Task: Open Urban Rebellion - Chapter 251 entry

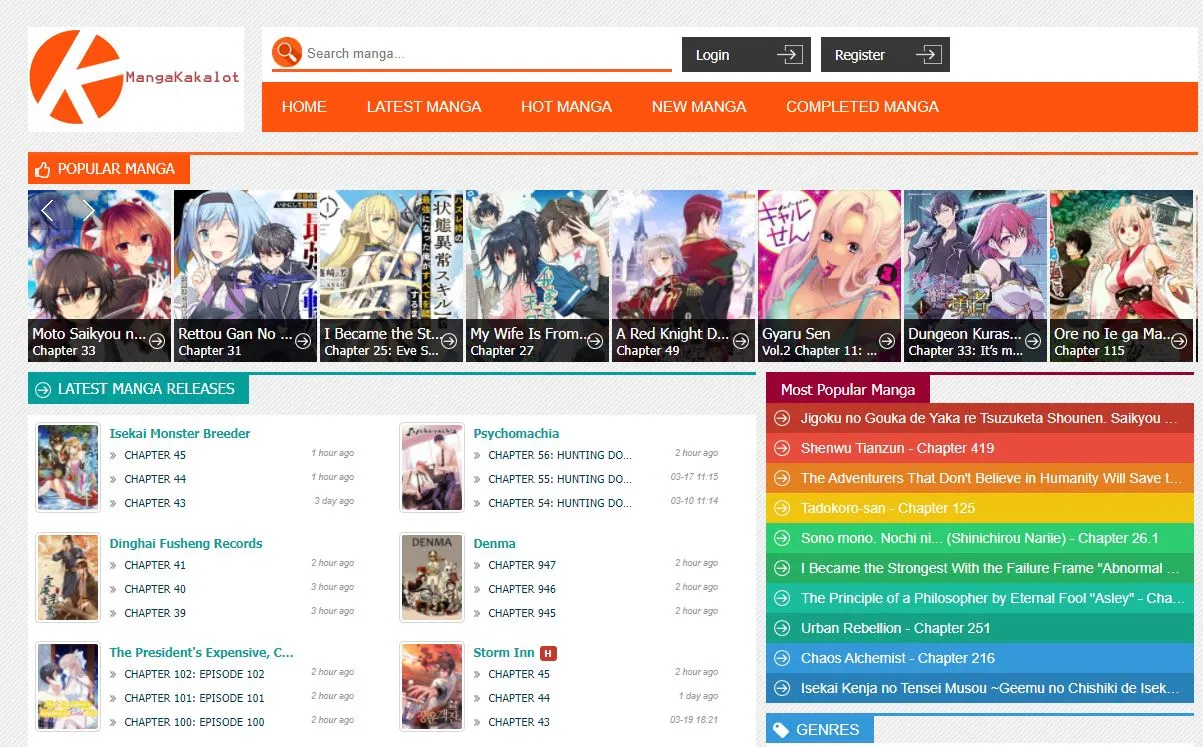Action: [980, 628]
